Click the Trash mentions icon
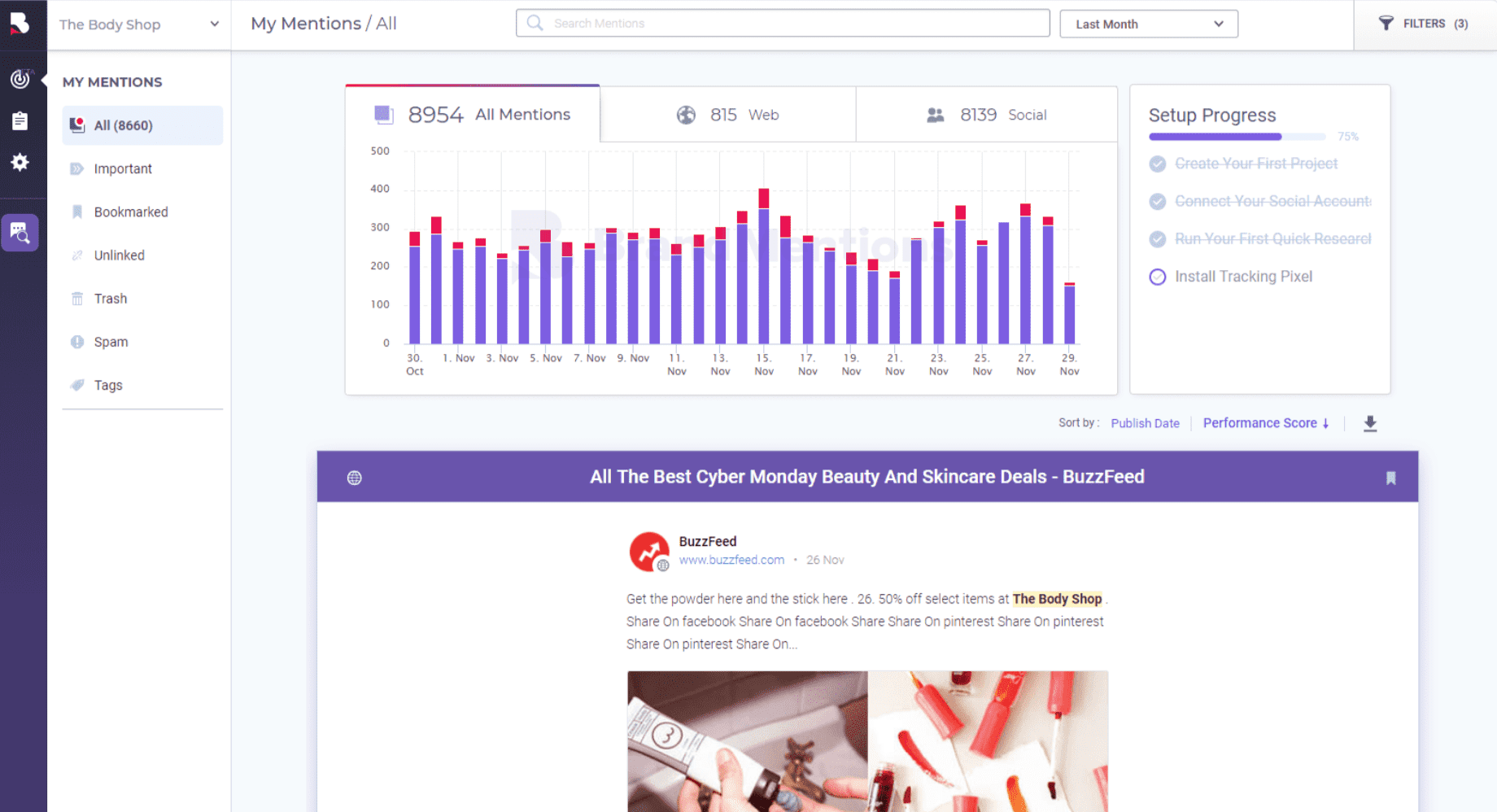1497x812 pixels. (x=77, y=299)
